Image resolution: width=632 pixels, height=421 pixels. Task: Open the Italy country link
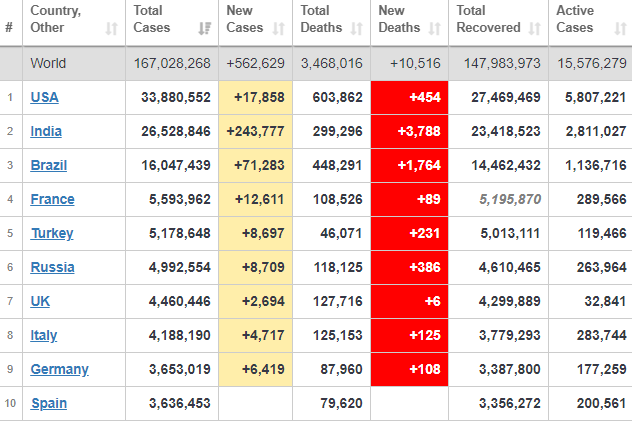[44, 335]
